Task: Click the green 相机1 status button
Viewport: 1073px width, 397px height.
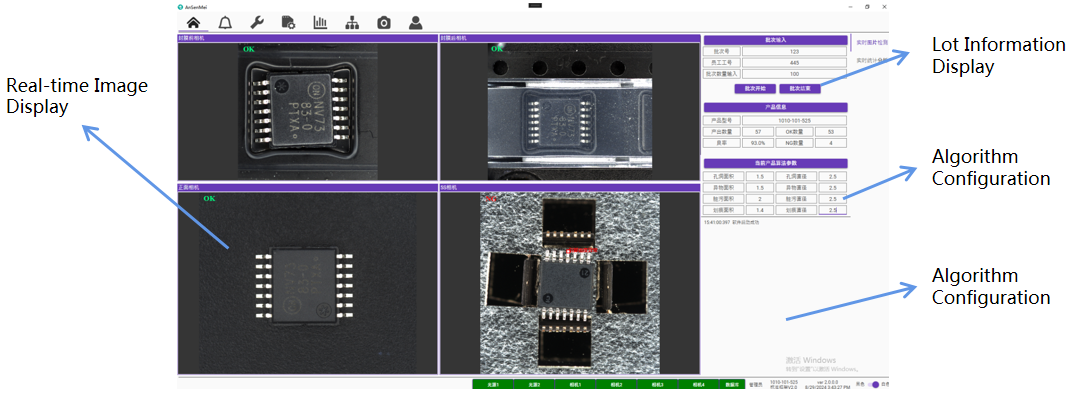Action: coord(575,385)
